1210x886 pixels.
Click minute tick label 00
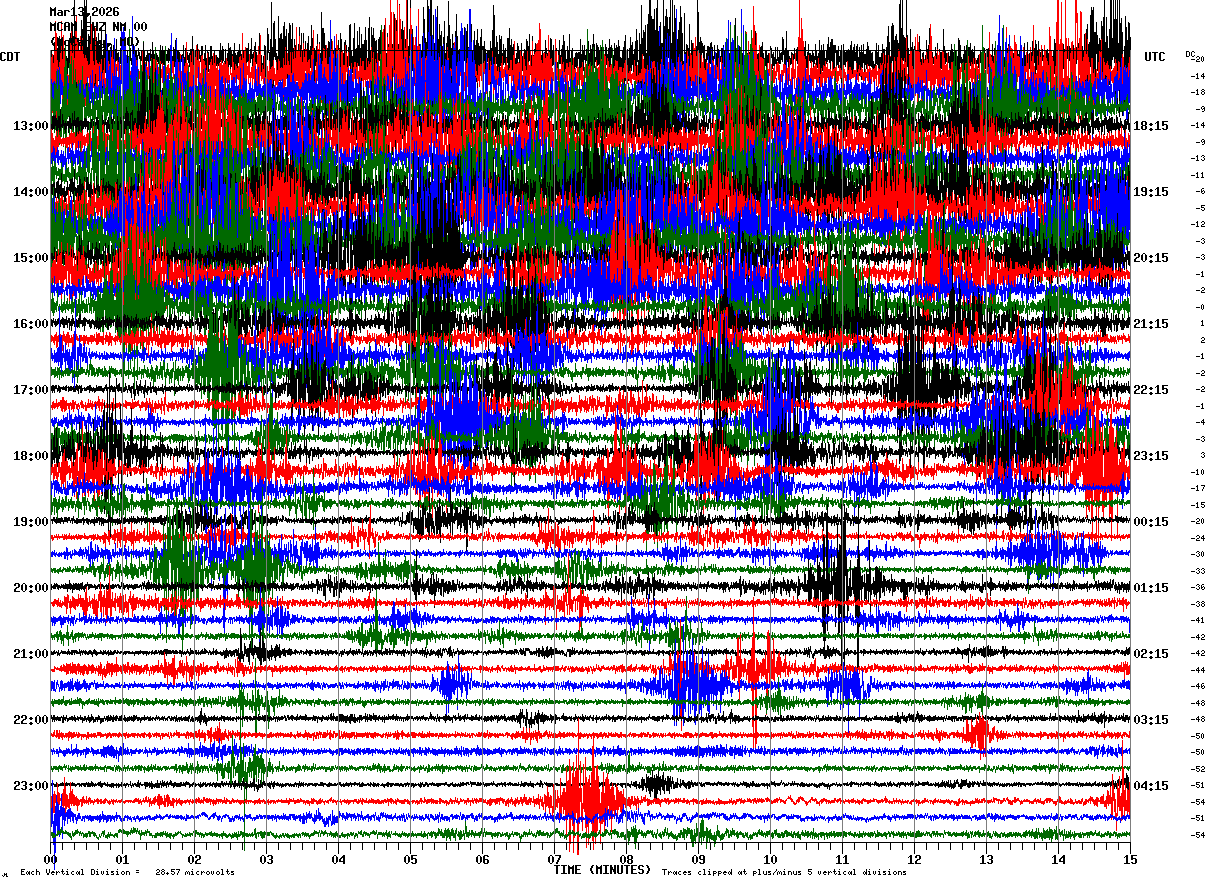pos(51,859)
